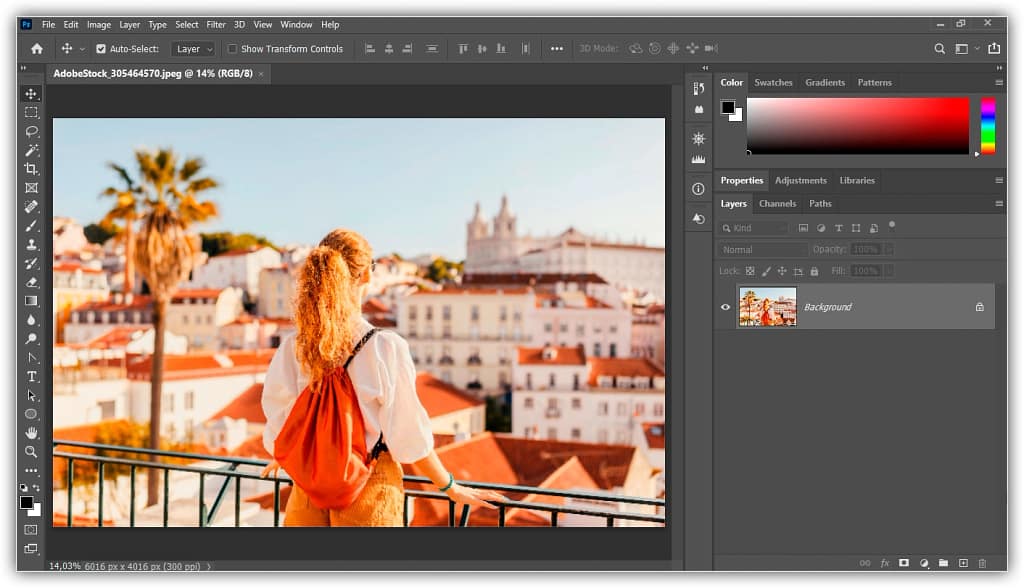Click the add layer style fx icon
This screenshot has width=1024, height=588.
point(885,563)
